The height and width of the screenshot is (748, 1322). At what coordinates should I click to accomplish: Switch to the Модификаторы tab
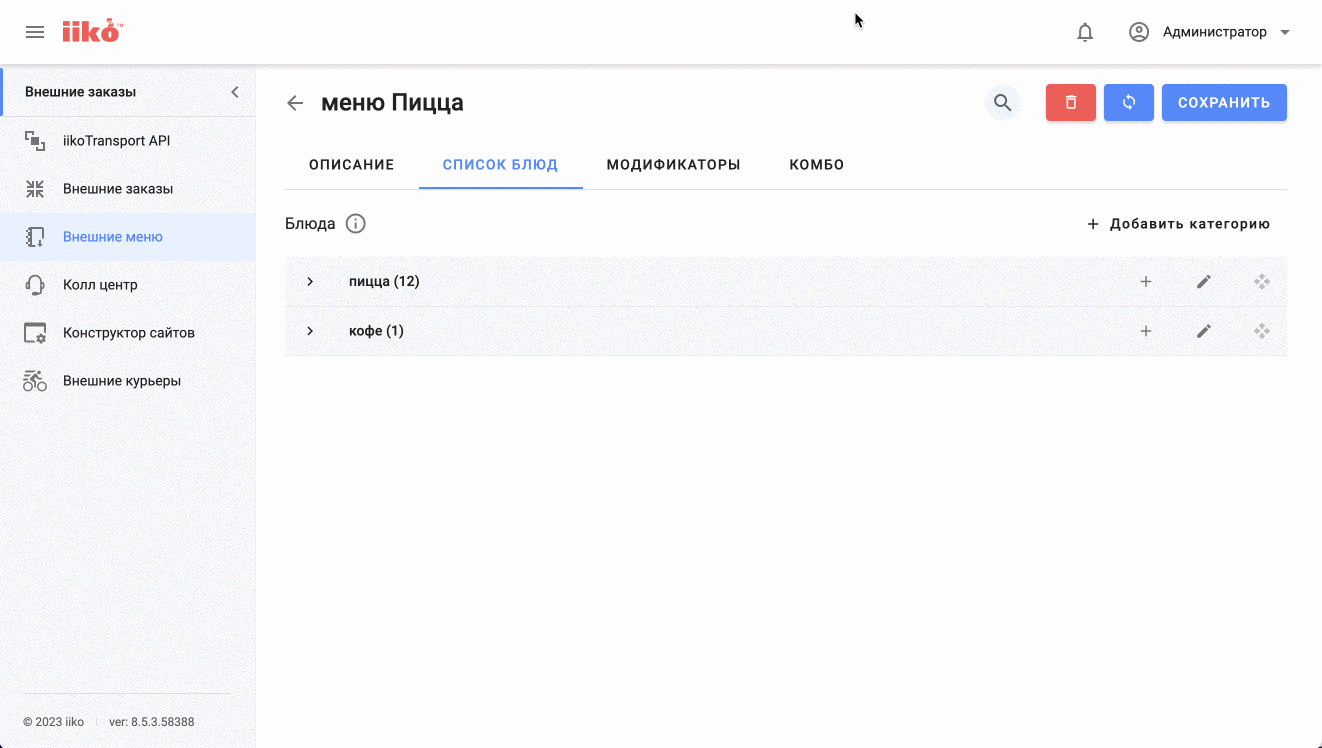[x=673, y=165]
